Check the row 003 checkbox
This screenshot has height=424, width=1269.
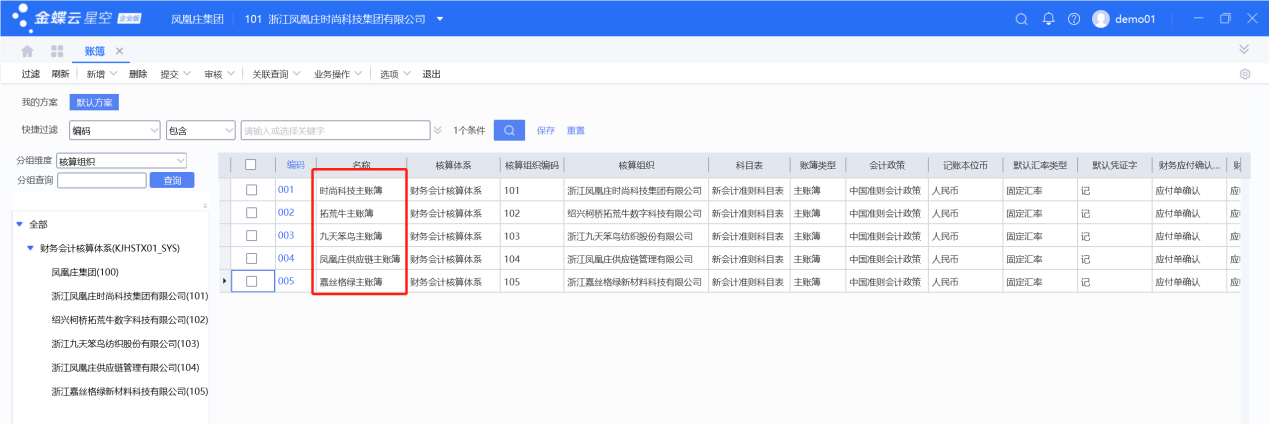pyautogui.click(x=251, y=236)
